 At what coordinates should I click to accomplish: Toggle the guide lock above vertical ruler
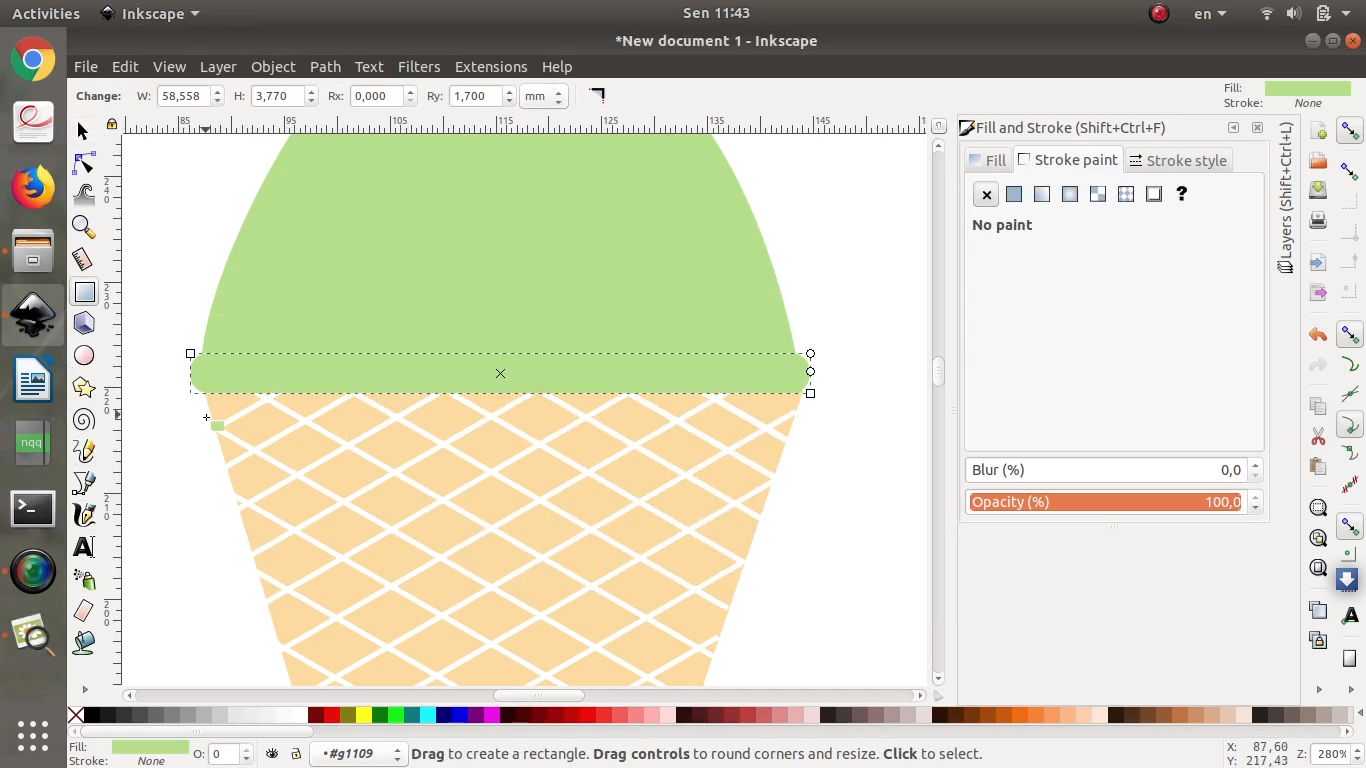[x=112, y=125]
